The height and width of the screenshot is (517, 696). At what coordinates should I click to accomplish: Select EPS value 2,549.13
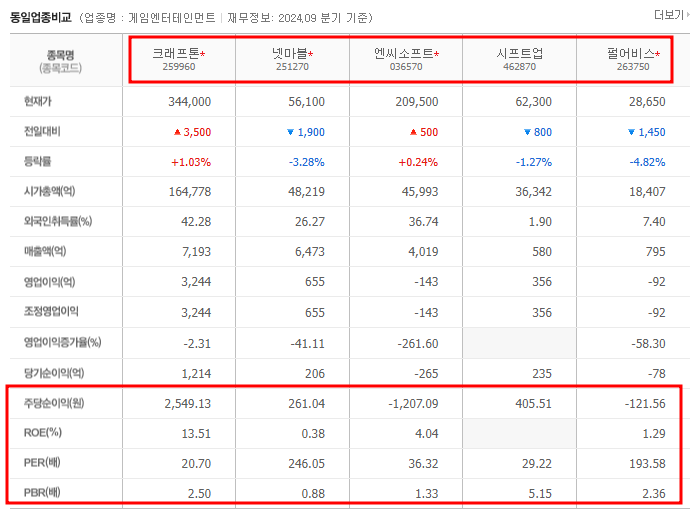point(188,404)
